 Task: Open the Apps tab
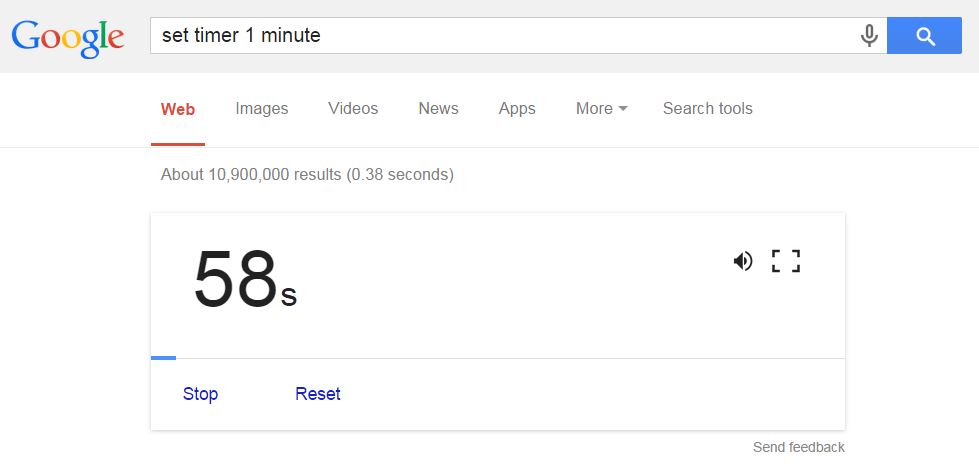click(517, 109)
